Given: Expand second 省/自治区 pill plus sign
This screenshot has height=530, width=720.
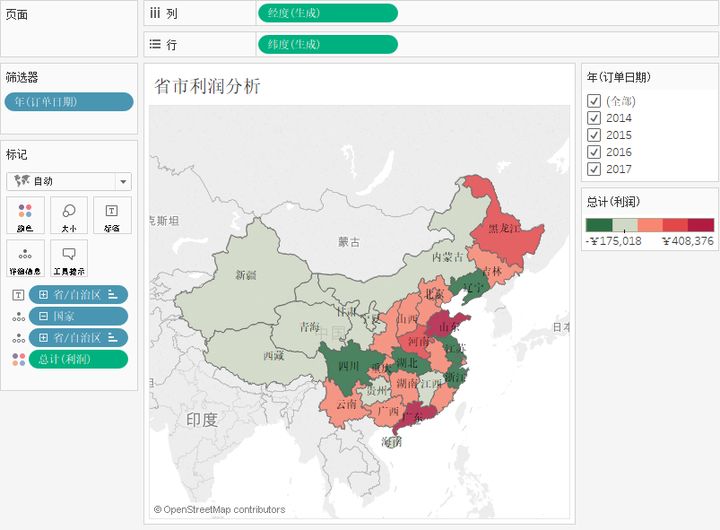Looking at the screenshot, I should click(43, 338).
